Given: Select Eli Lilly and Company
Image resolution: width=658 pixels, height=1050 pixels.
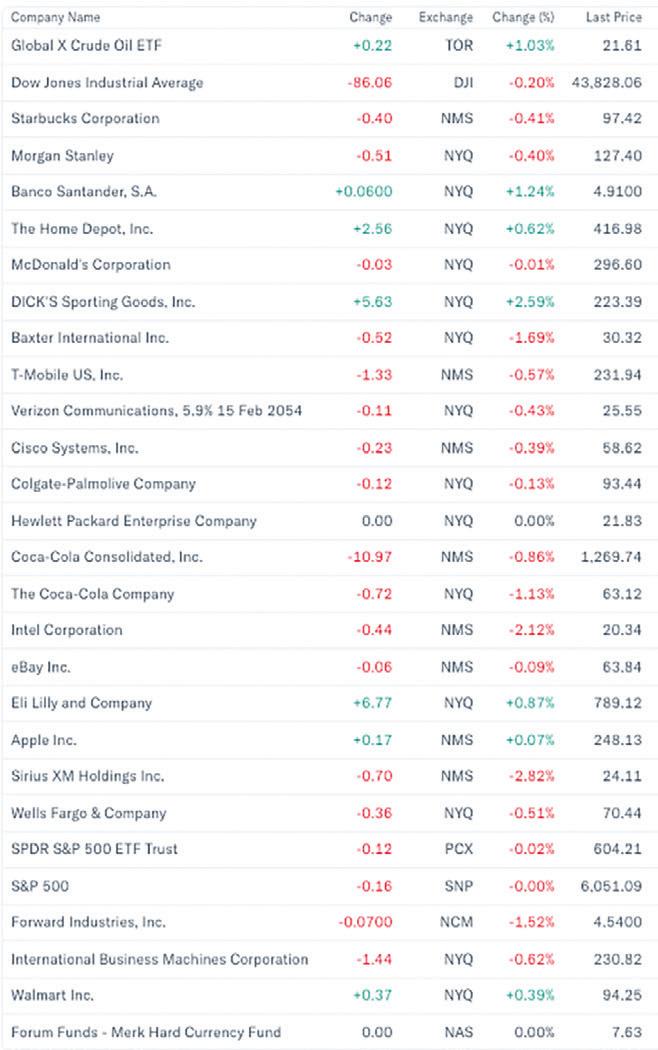Looking at the screenshot, I should (x=81, y=703).
